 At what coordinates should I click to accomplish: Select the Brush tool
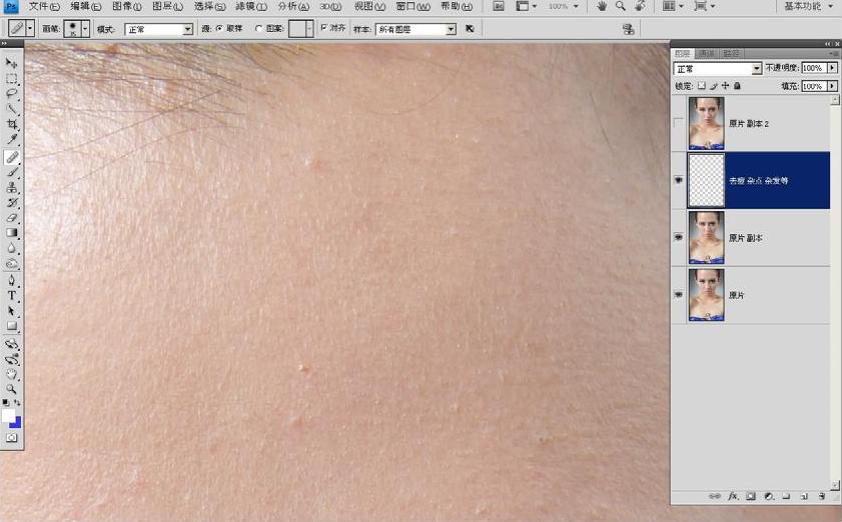click(x=11, y=172)
